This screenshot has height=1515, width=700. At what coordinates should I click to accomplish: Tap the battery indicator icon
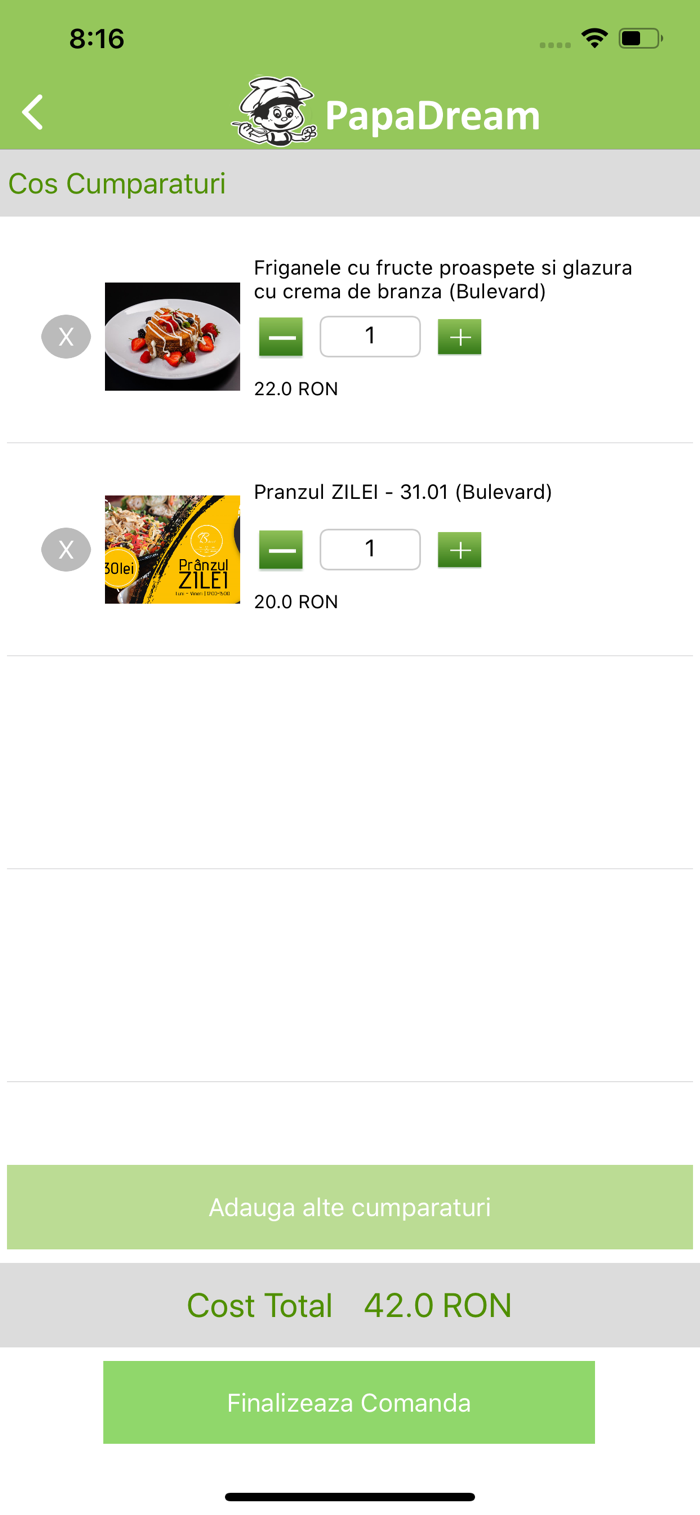click(x=640, y=39)
